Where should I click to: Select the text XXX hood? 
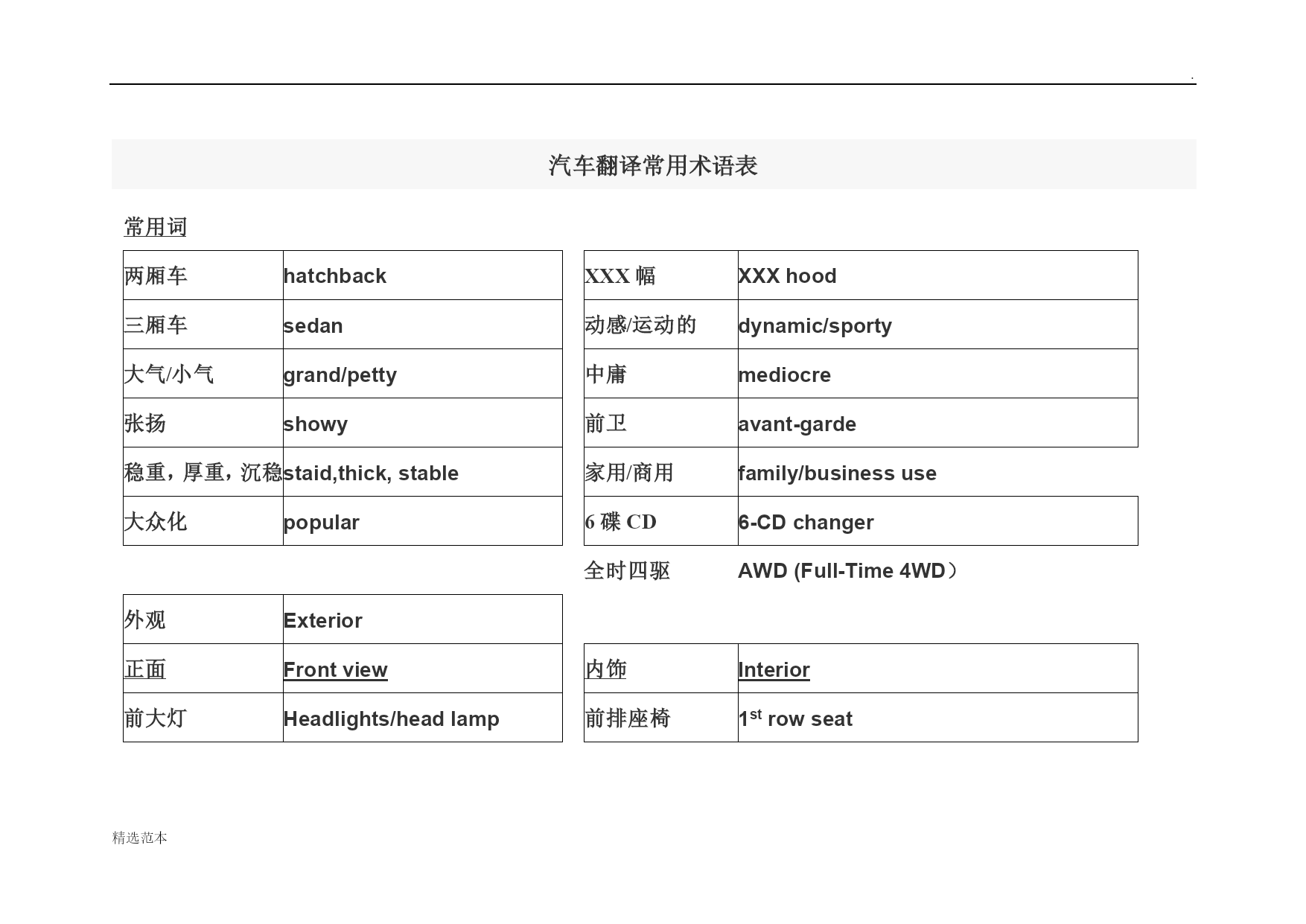[x=787, y=276]
